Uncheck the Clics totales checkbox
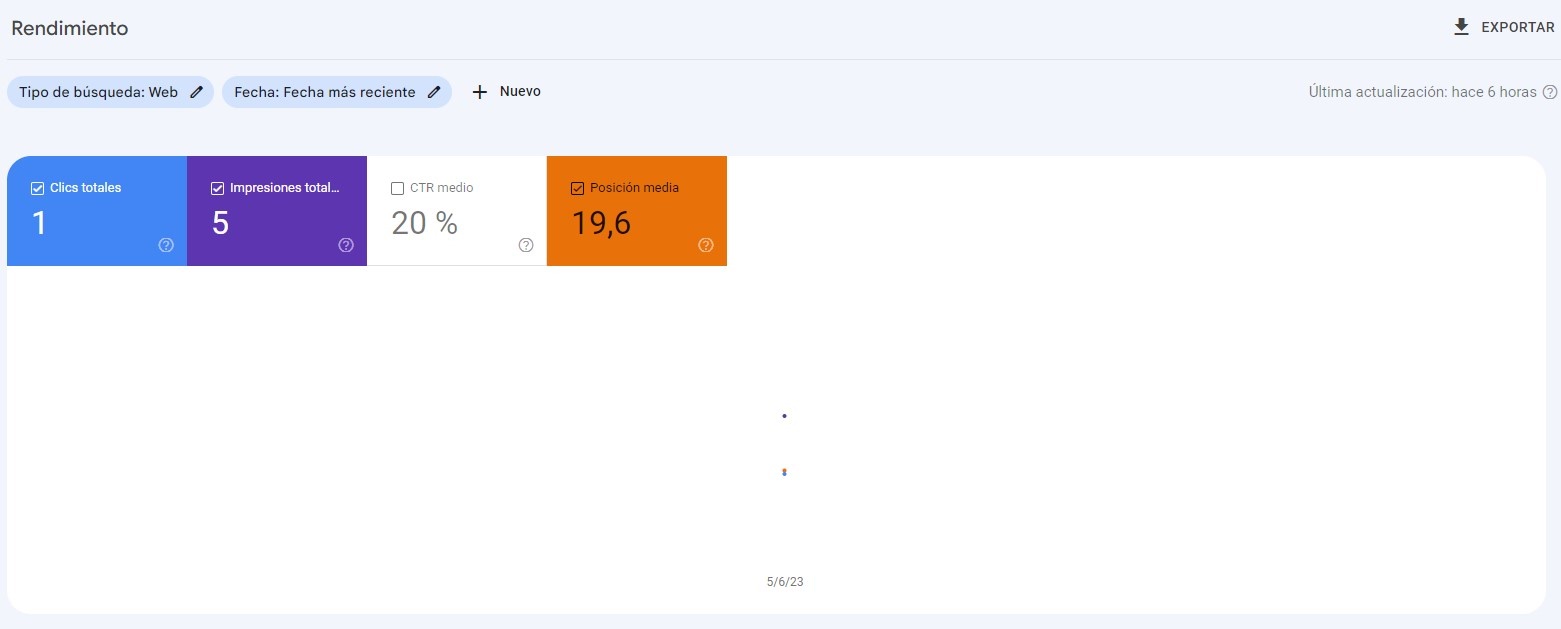 tap(37, 187)
